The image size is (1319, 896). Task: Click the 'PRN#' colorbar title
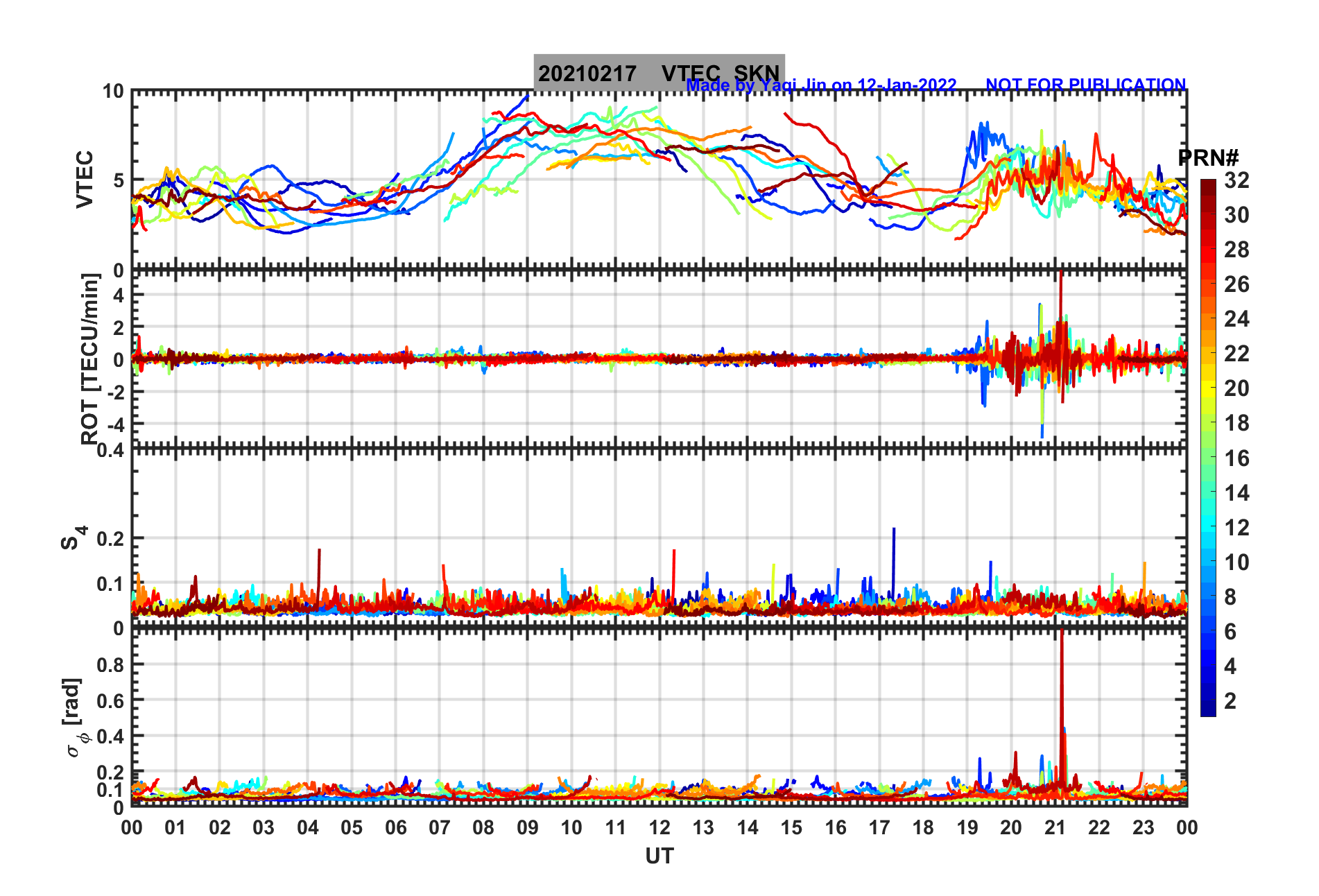pyautogui.click(x=1208, y=158)
